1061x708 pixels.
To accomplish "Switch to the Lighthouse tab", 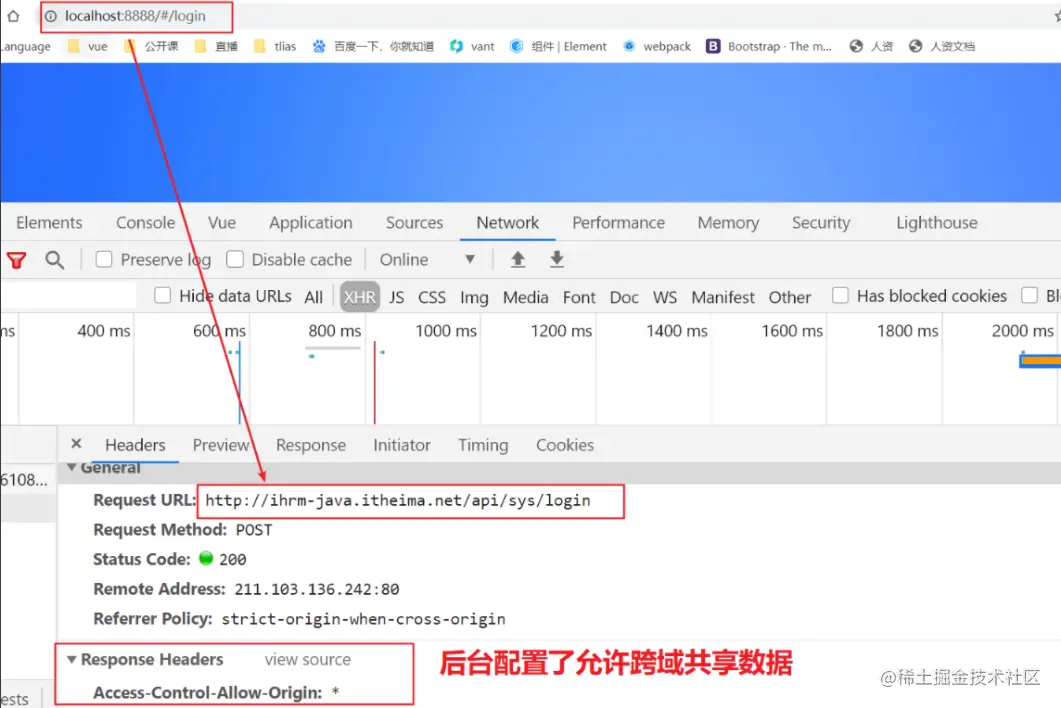I will (x=936, y=223).
